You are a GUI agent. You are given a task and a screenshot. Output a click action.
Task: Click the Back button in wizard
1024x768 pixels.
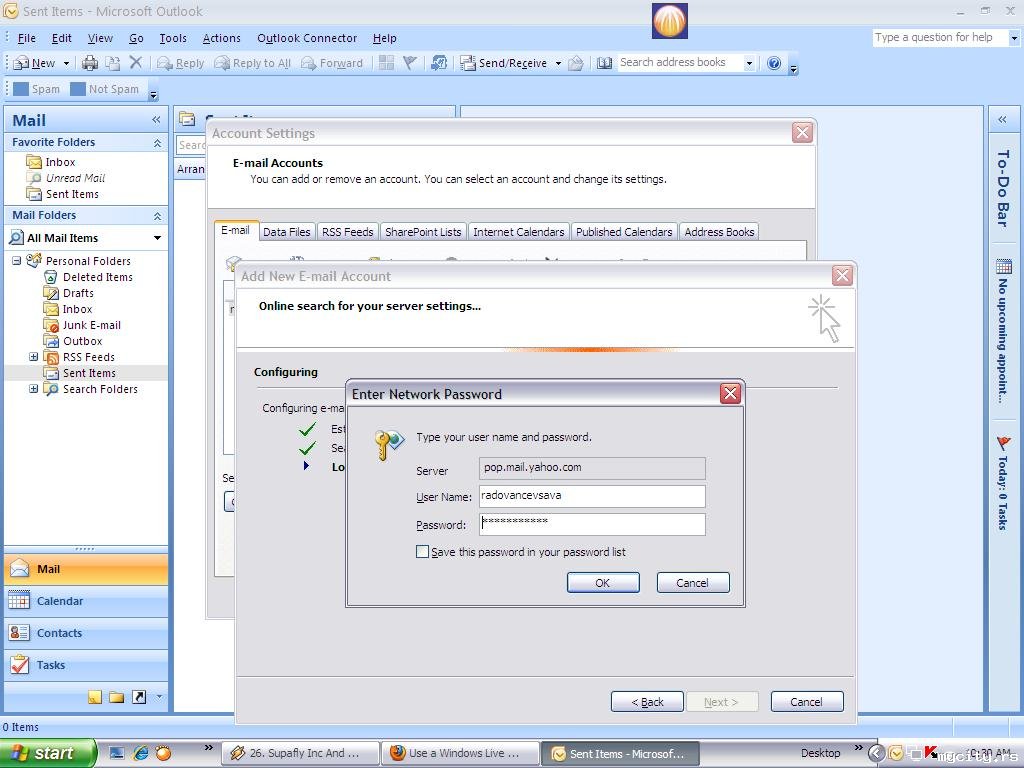pos(647,701)
